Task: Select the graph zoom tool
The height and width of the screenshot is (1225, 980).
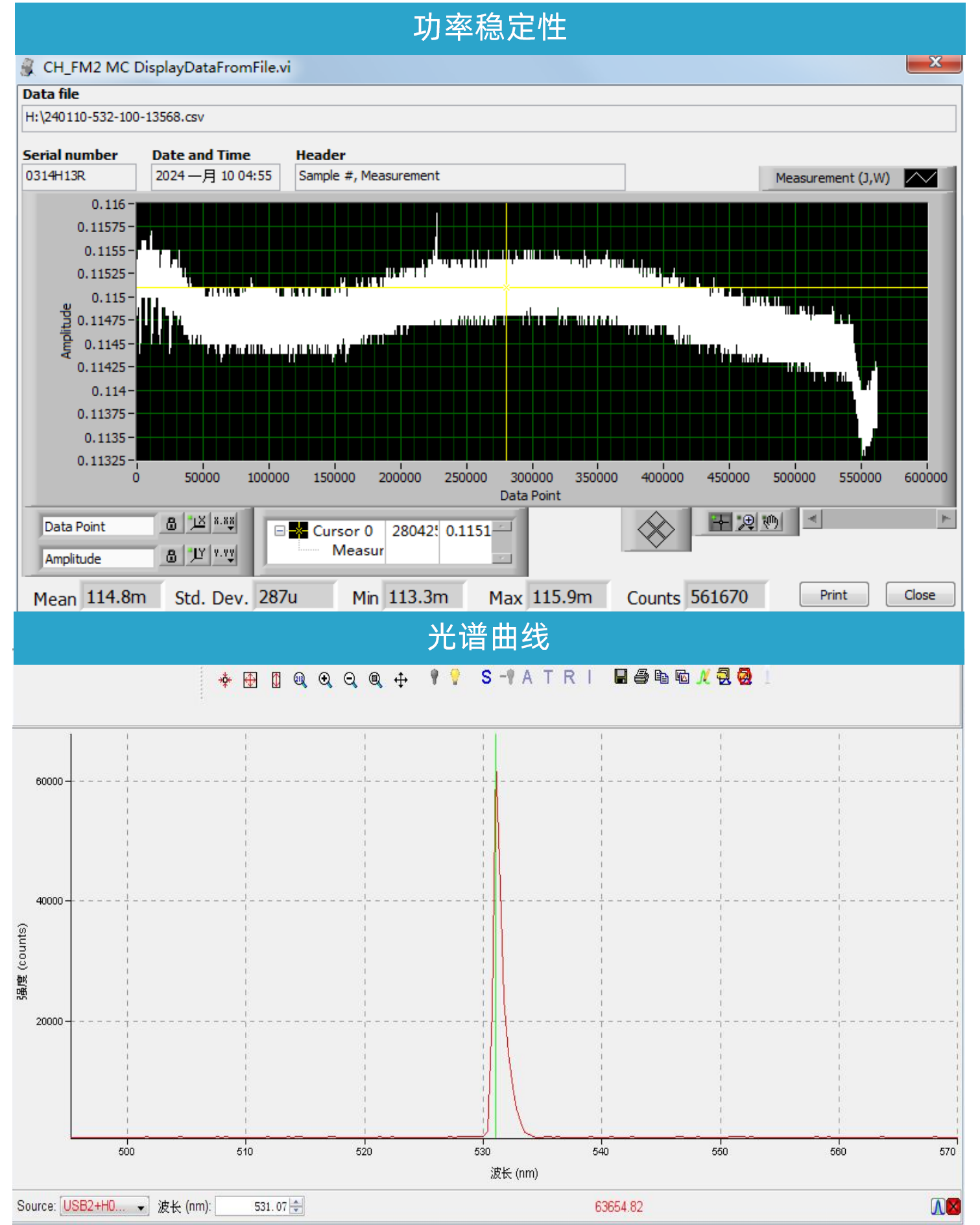Action: click(x=747, y=521)
